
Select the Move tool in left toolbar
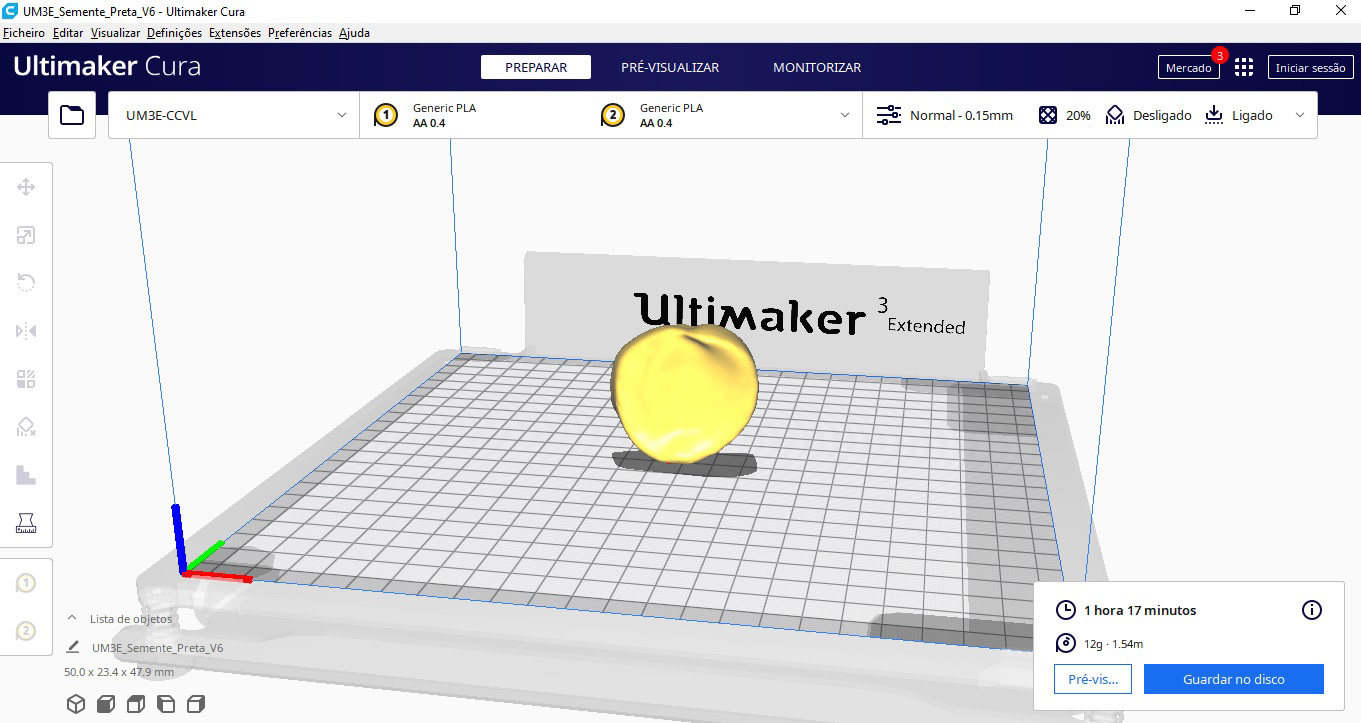pos(26,187)
